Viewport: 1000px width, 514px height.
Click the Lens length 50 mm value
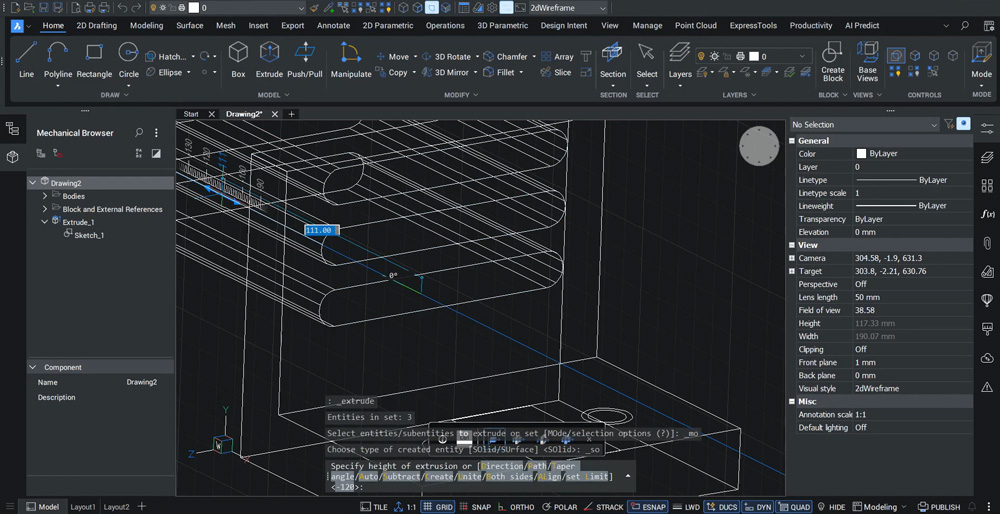tap(866, 297)
